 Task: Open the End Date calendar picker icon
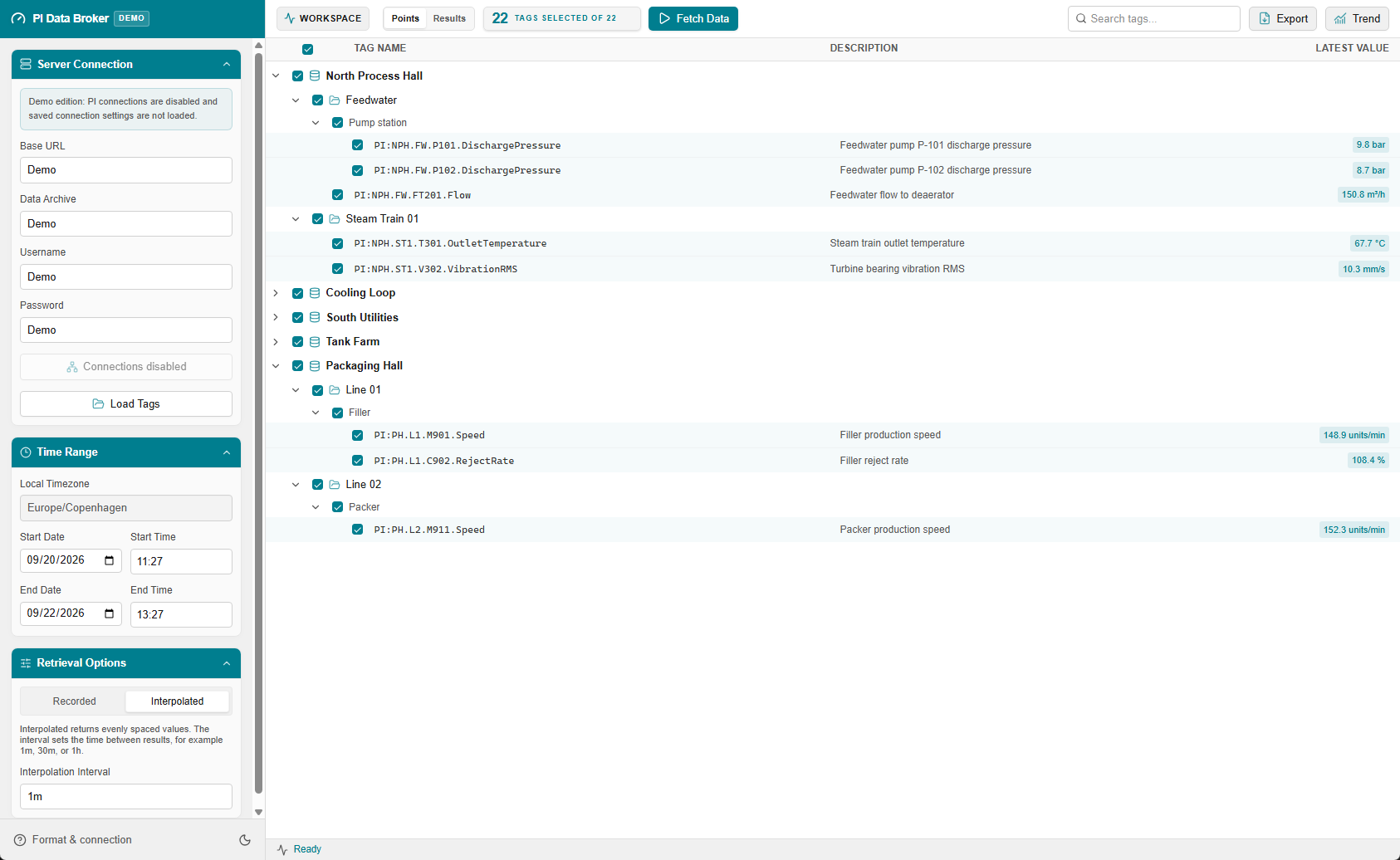coord(109,613)
